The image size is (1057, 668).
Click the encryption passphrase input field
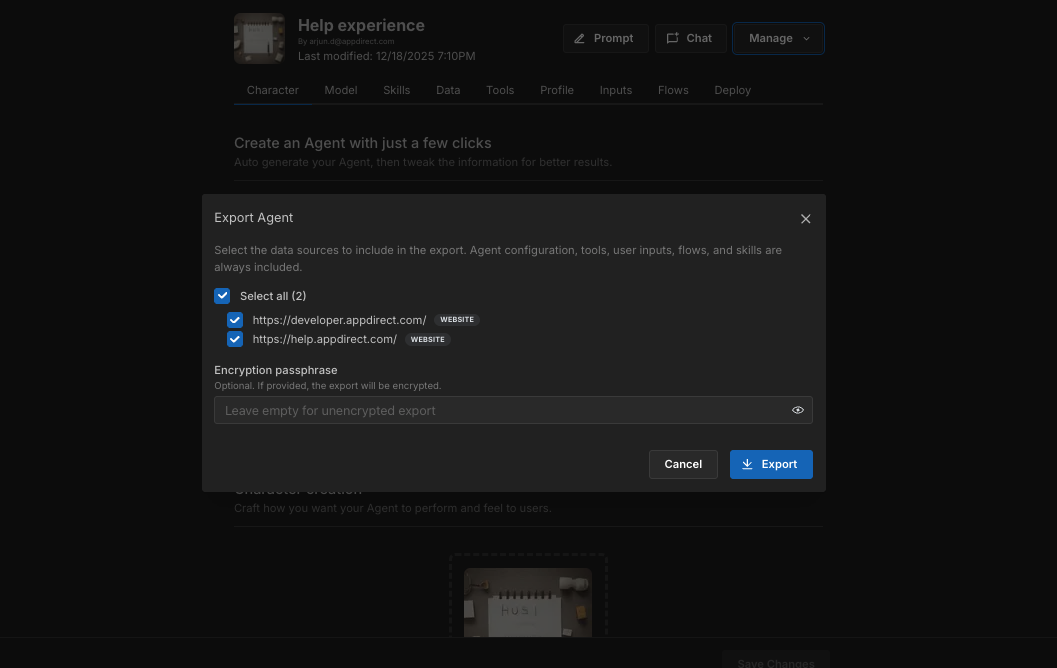[x=500, y=410]
